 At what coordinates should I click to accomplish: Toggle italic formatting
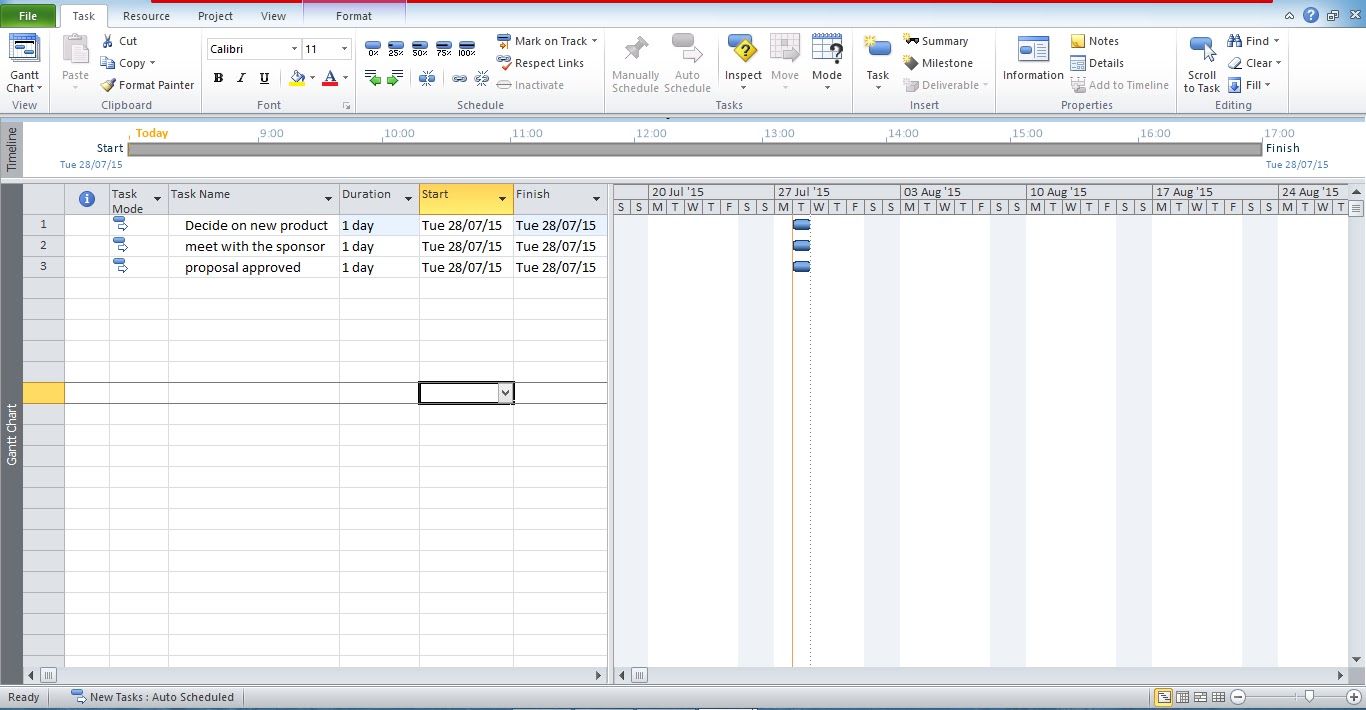(240, 77)
